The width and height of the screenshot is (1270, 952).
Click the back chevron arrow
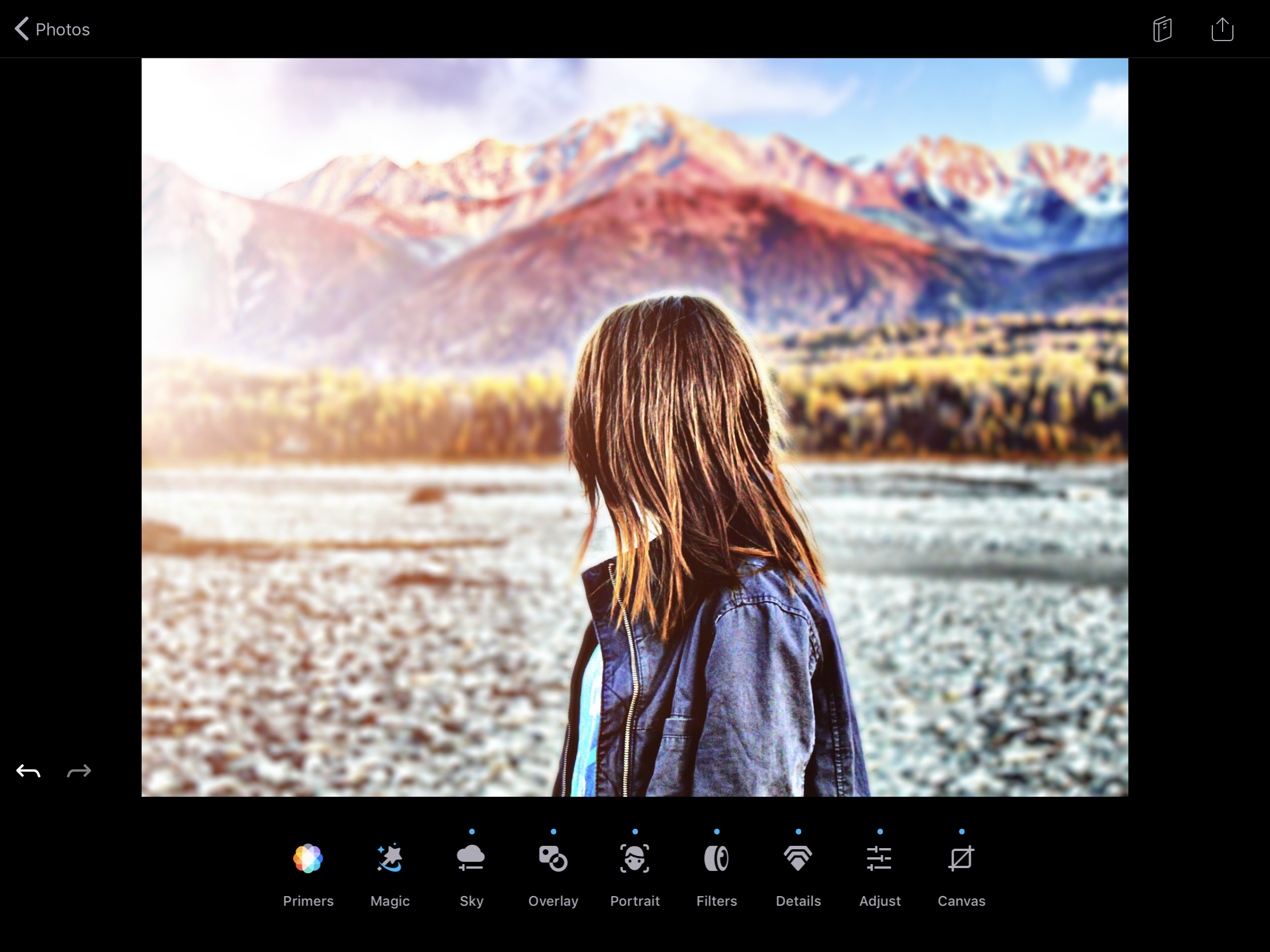pos(22,29)
